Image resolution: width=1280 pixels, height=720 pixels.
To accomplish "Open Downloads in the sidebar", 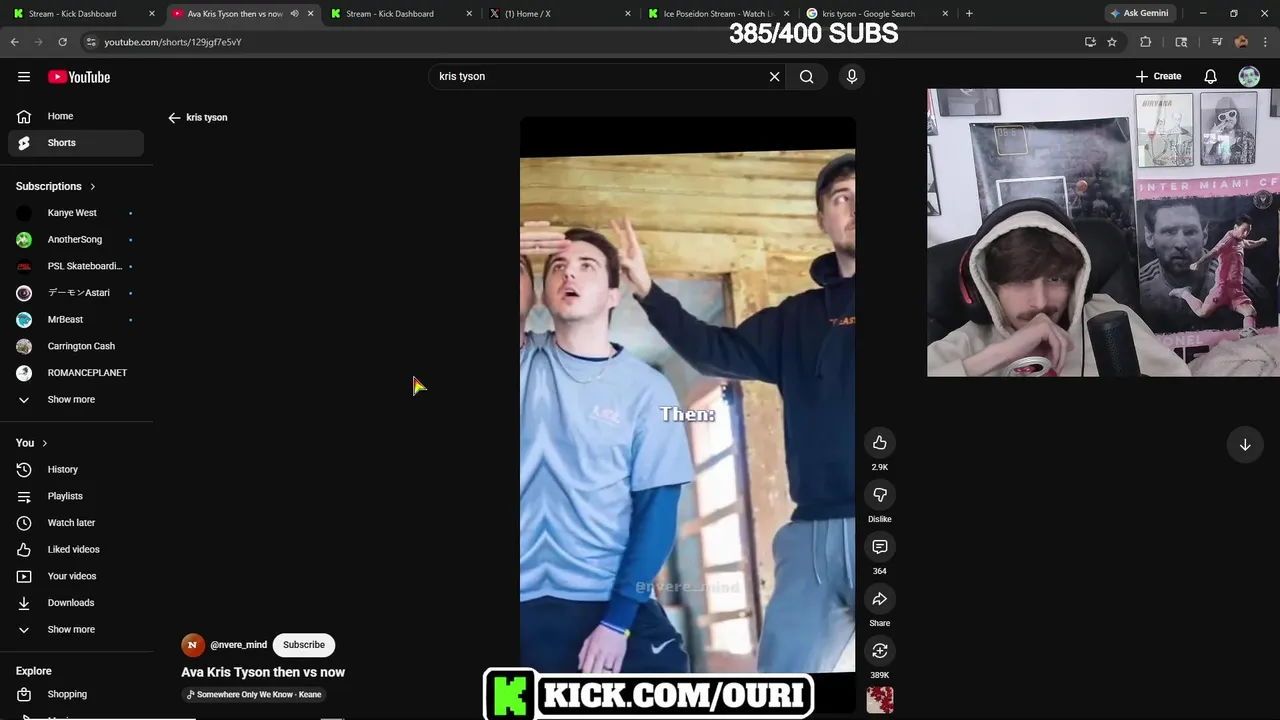I will click(x=76, y=603).
